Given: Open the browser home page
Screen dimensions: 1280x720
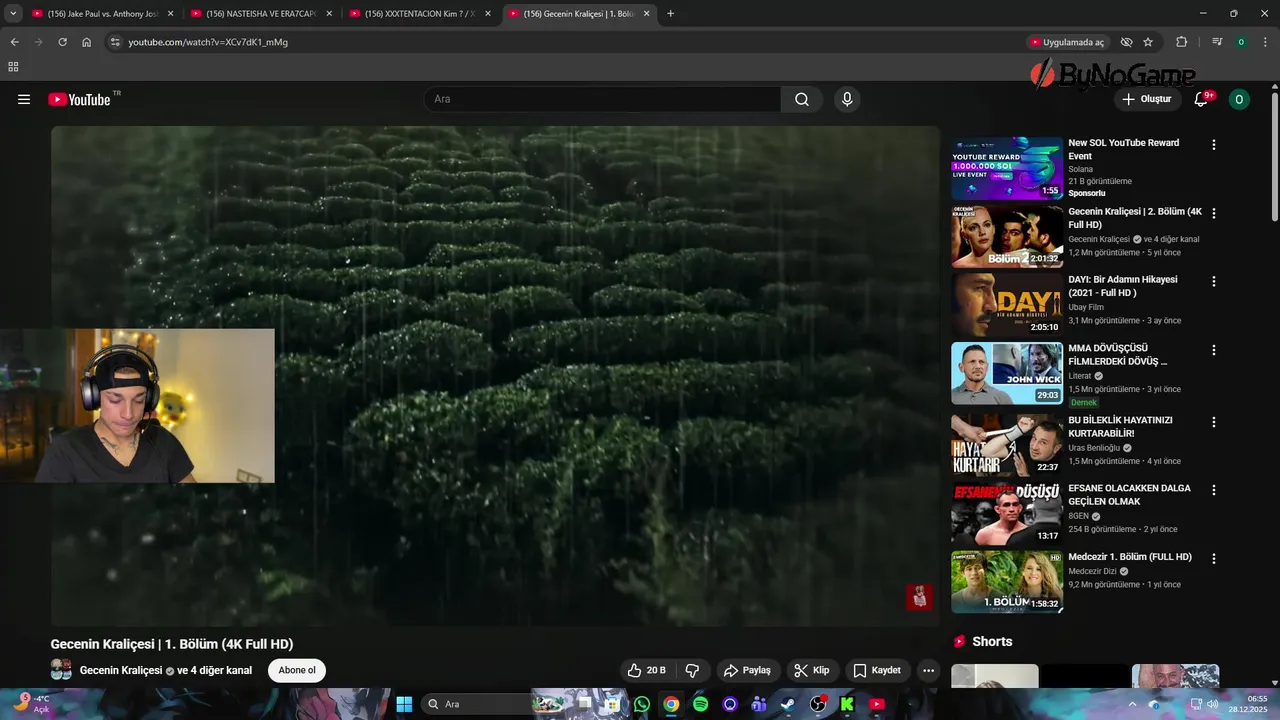Looking at the screenshot, I should pos(87,42).
